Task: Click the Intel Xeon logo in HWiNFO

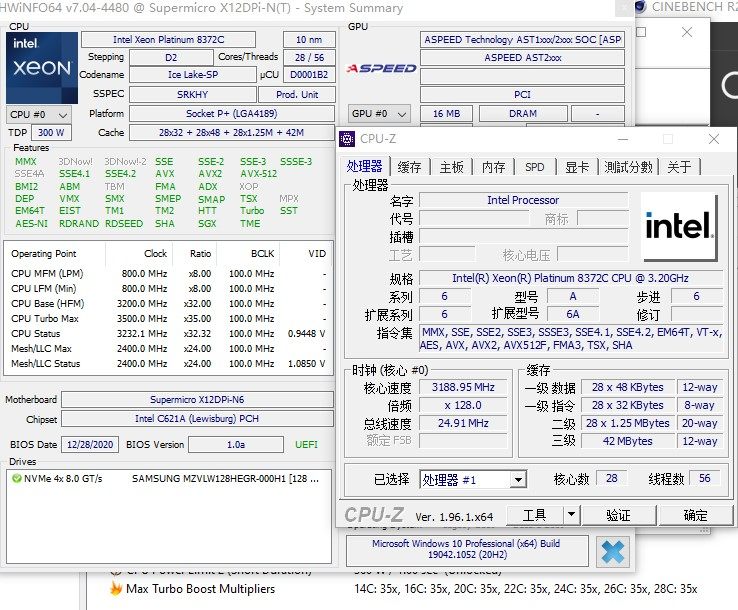Action: click(x=42, y=68)
